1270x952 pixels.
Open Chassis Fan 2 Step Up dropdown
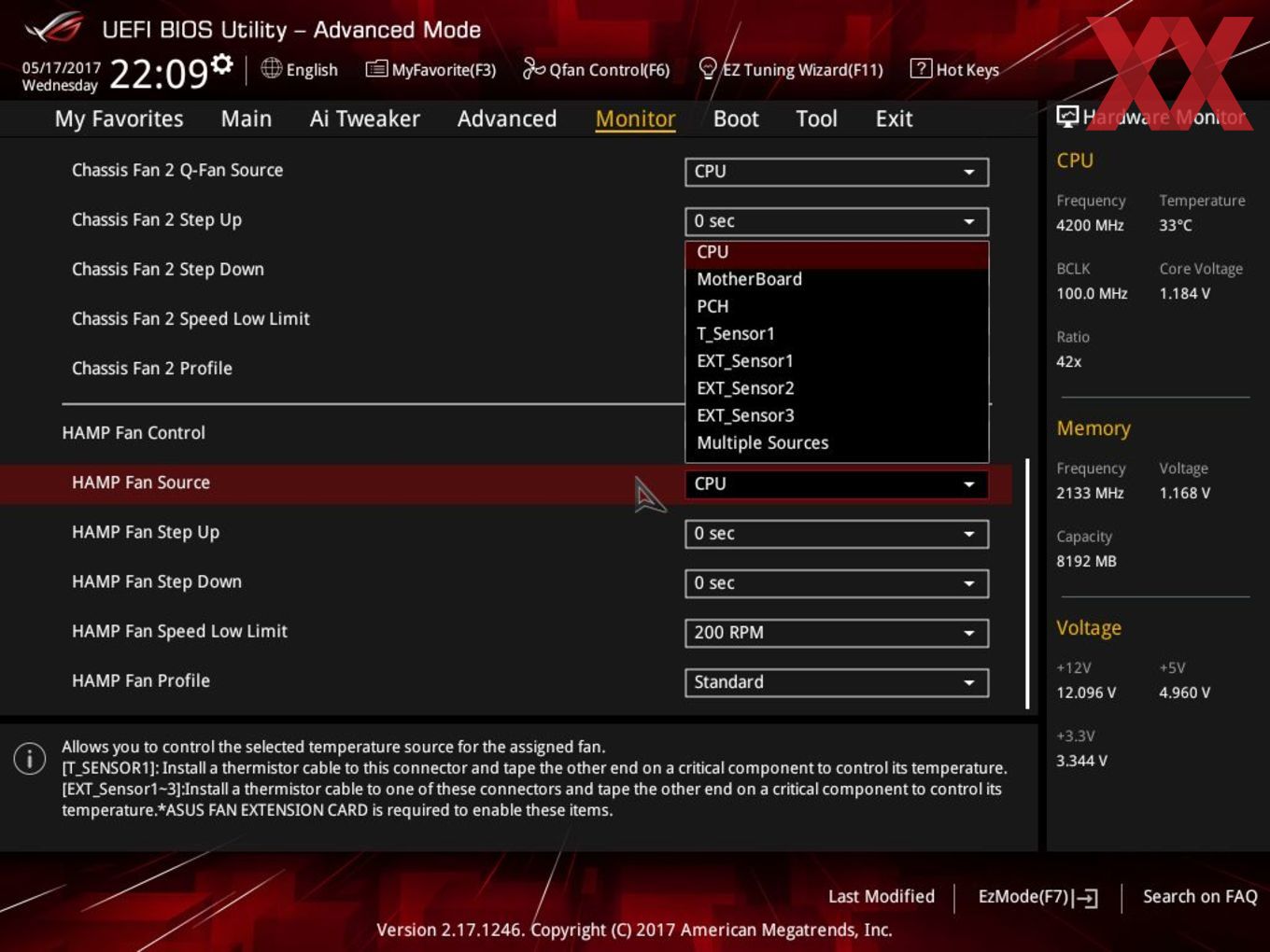point(837,221)
